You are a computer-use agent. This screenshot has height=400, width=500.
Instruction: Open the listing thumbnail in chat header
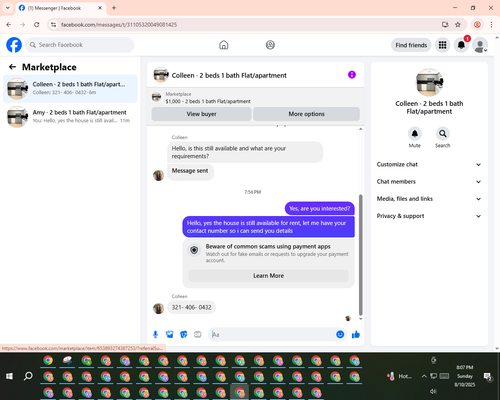click(161, 75)
